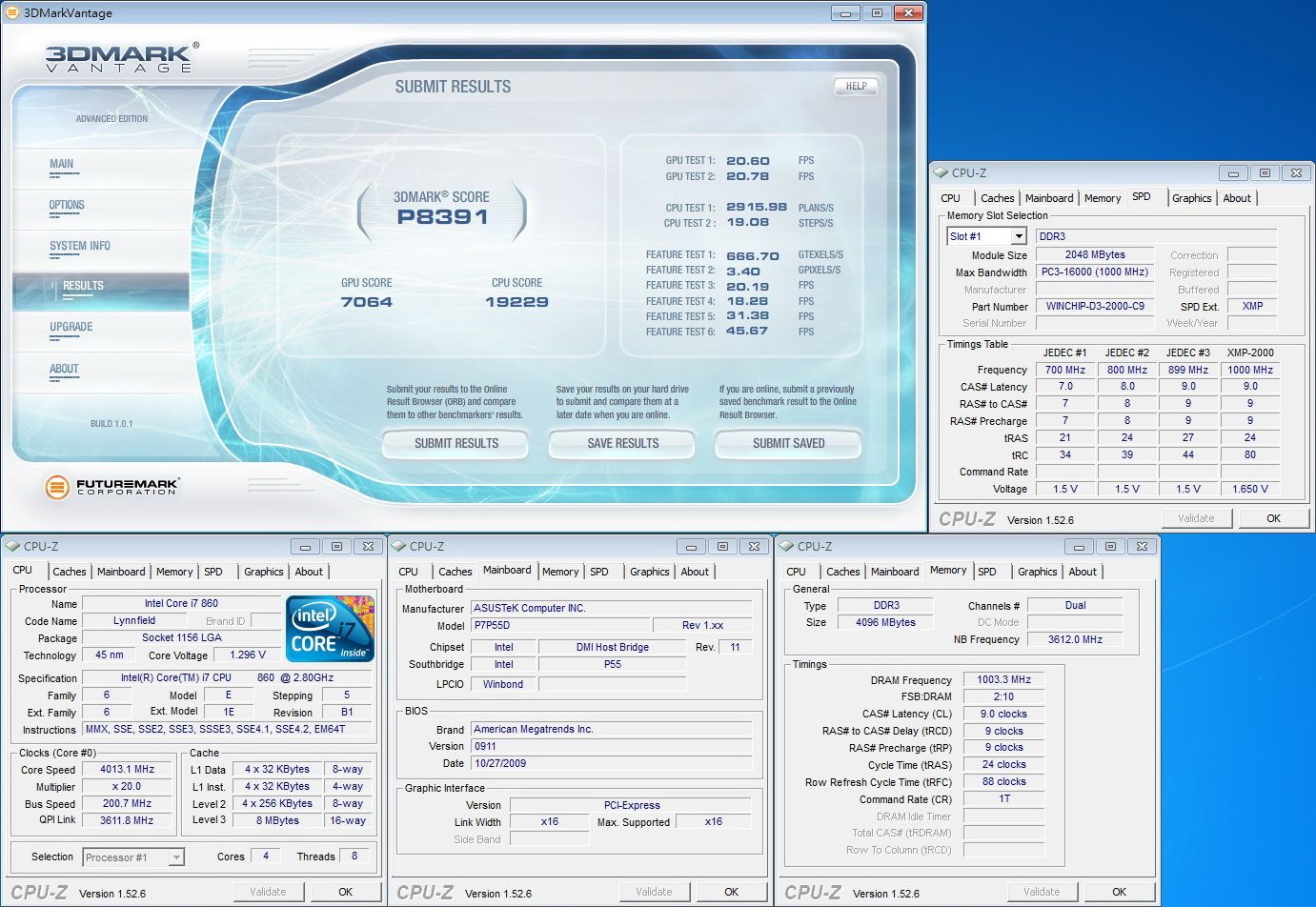Open About tab in CPU window
1316x907 pixels.
tap(309, 572)
